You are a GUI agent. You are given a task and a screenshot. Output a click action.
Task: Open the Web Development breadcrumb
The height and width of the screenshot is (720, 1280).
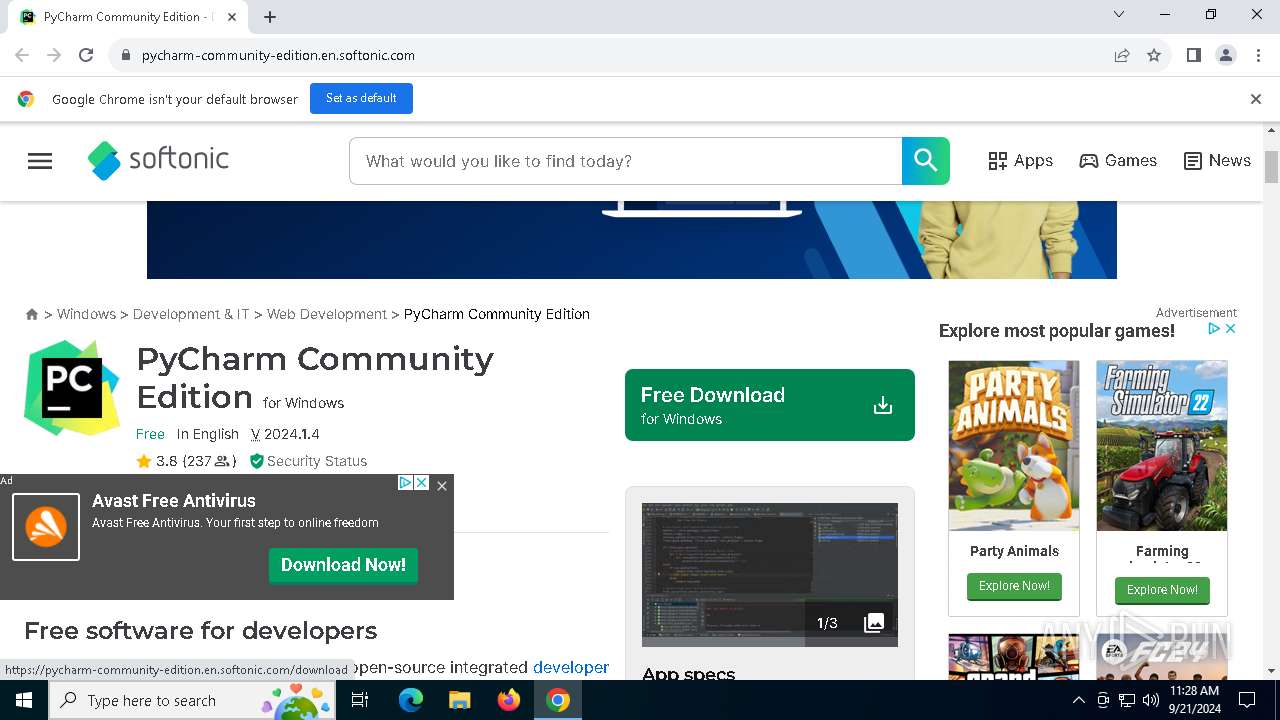327,314
